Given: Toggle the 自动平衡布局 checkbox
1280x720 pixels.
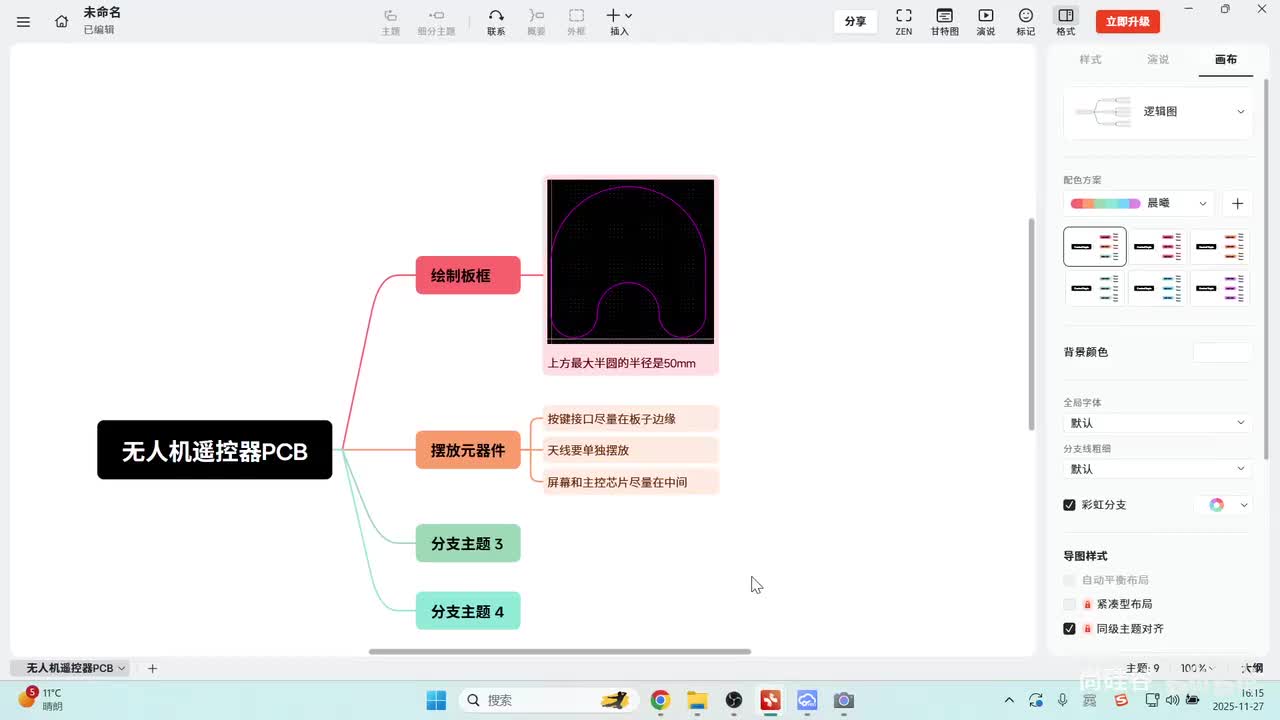Looking at the screenshot, I should pyautogui.click(x=1069, y=580).
